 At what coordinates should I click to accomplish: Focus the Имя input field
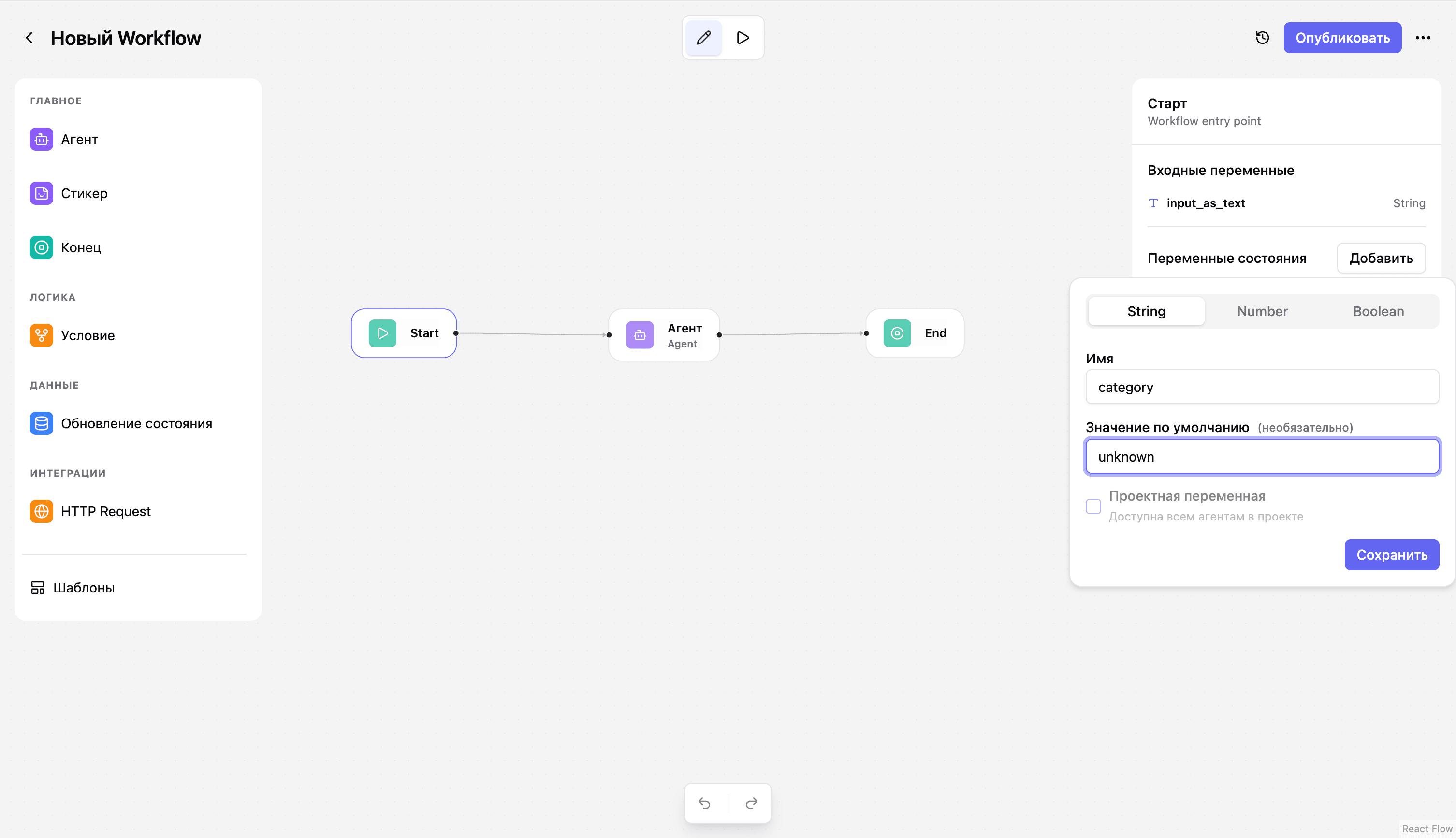1261,387
